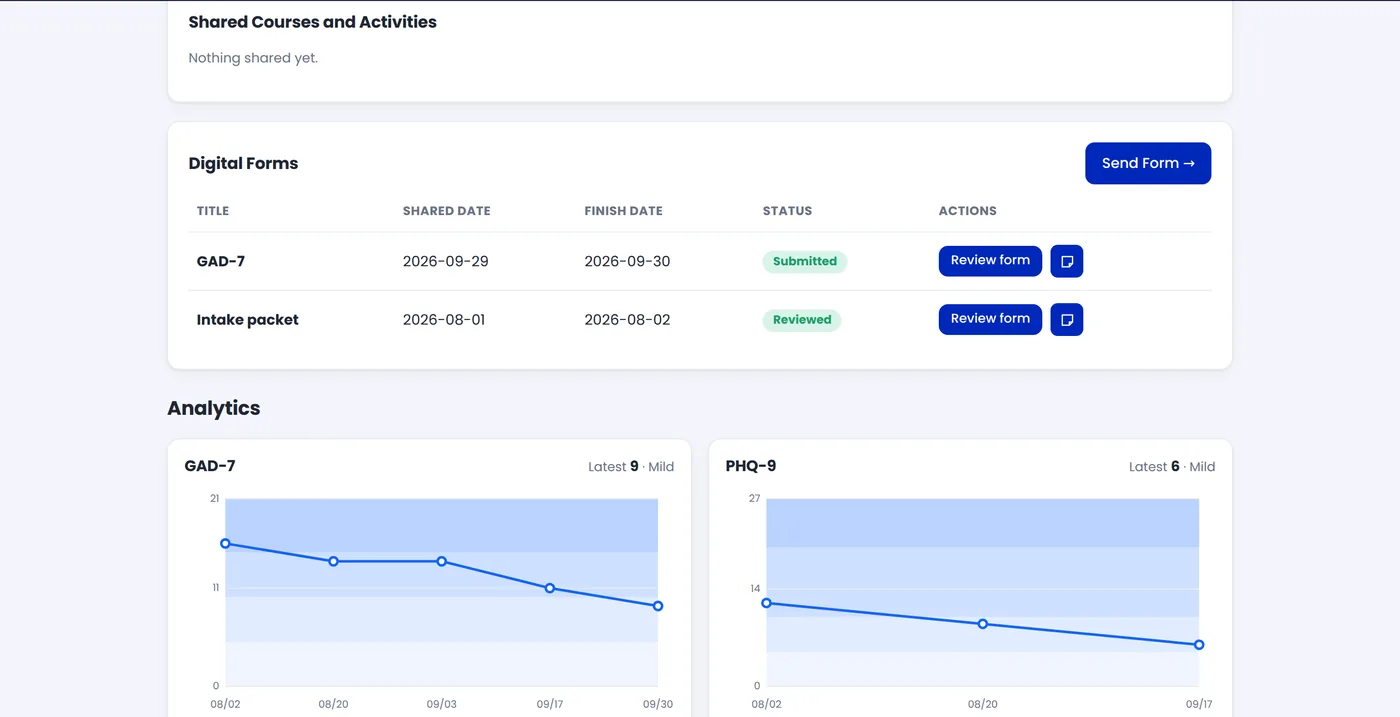Image resolution: width=1400 pixels, height=717 pixels.
Task: Click the PHQ-9 chart title
Action: click(751, 466)
